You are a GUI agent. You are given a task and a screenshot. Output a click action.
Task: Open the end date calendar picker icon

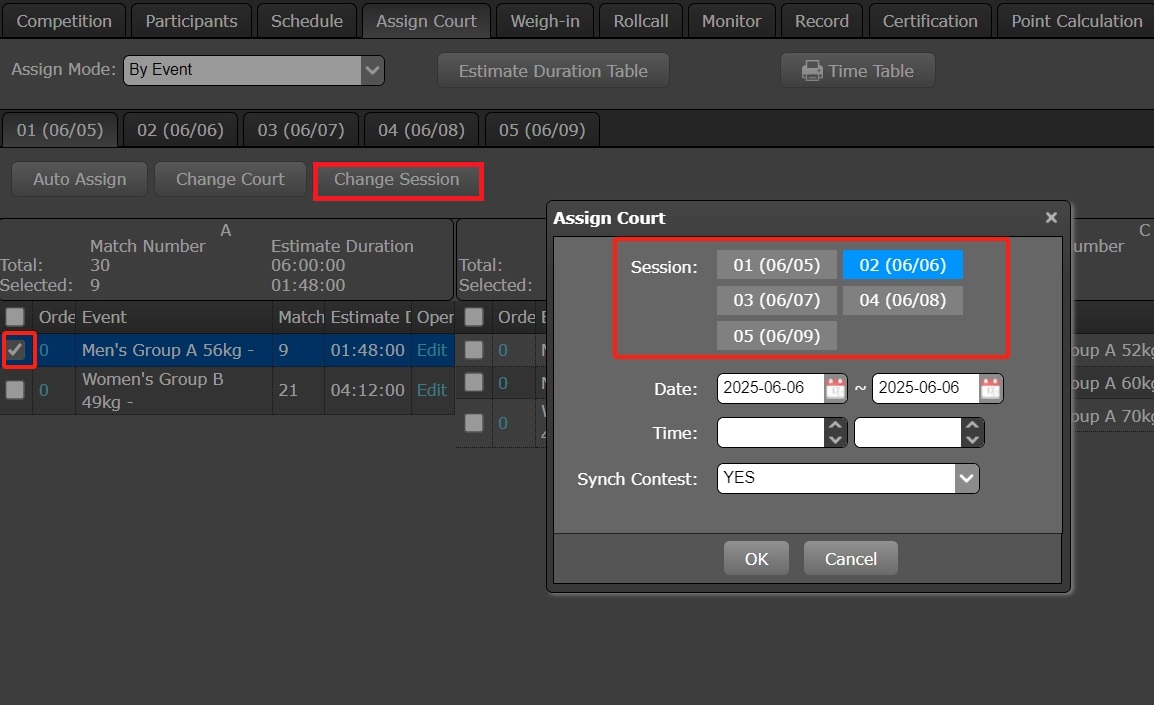(x=990, y=389)
